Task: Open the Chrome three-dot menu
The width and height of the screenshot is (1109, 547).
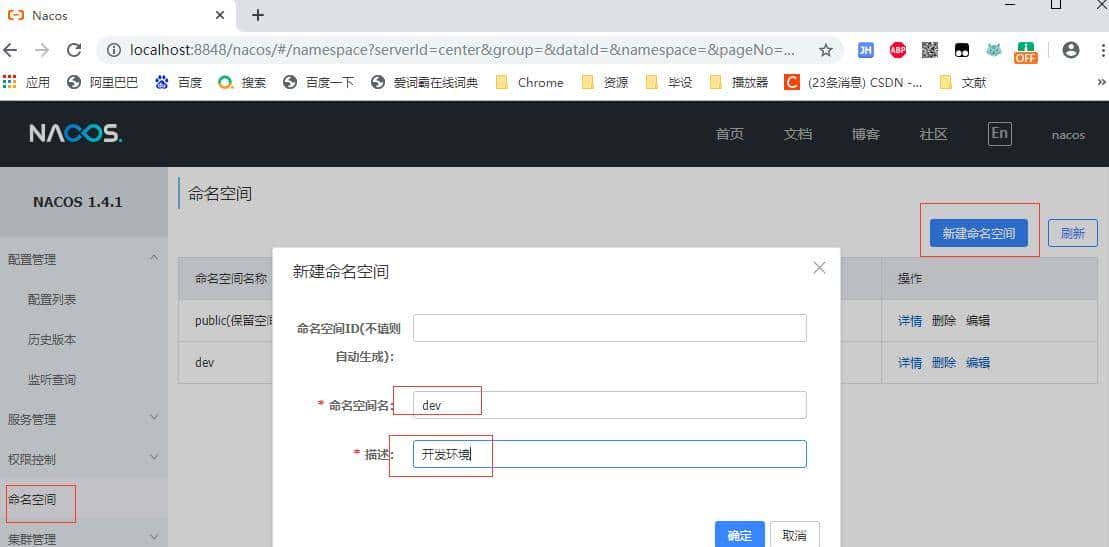Action: coord(1103,50)
